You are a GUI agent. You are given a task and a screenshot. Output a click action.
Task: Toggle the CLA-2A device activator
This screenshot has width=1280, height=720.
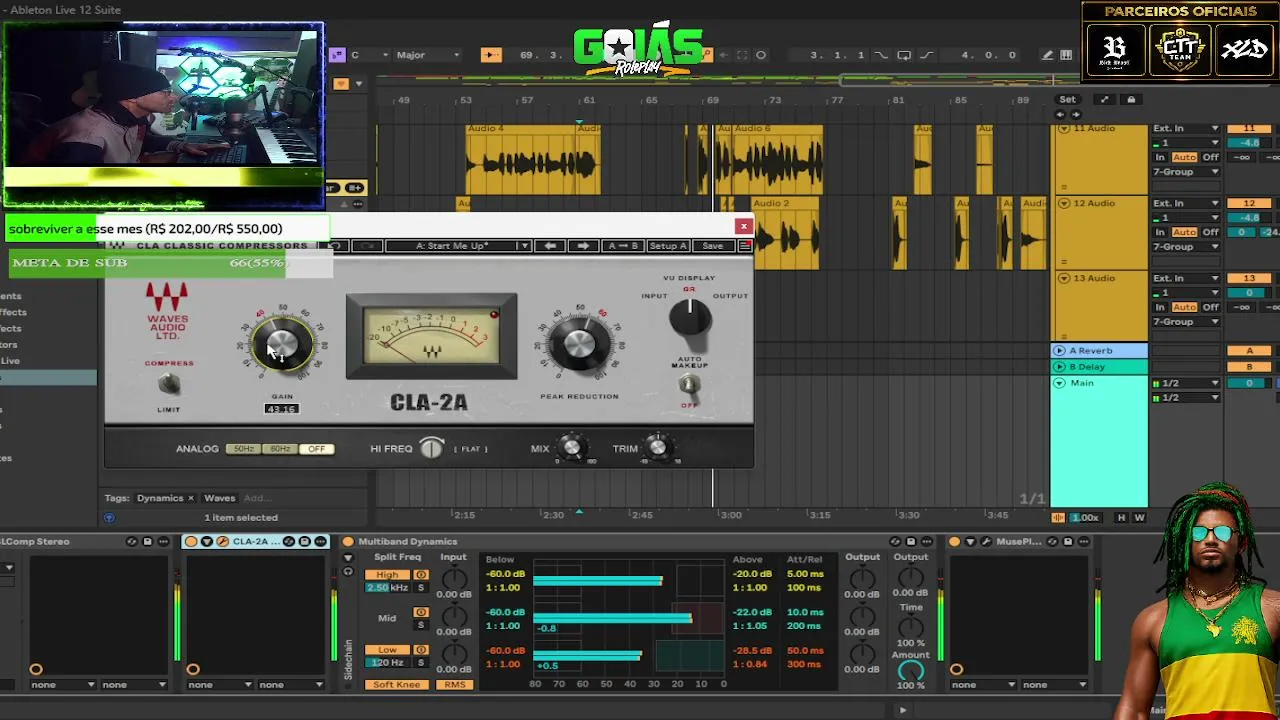point(191,542)
